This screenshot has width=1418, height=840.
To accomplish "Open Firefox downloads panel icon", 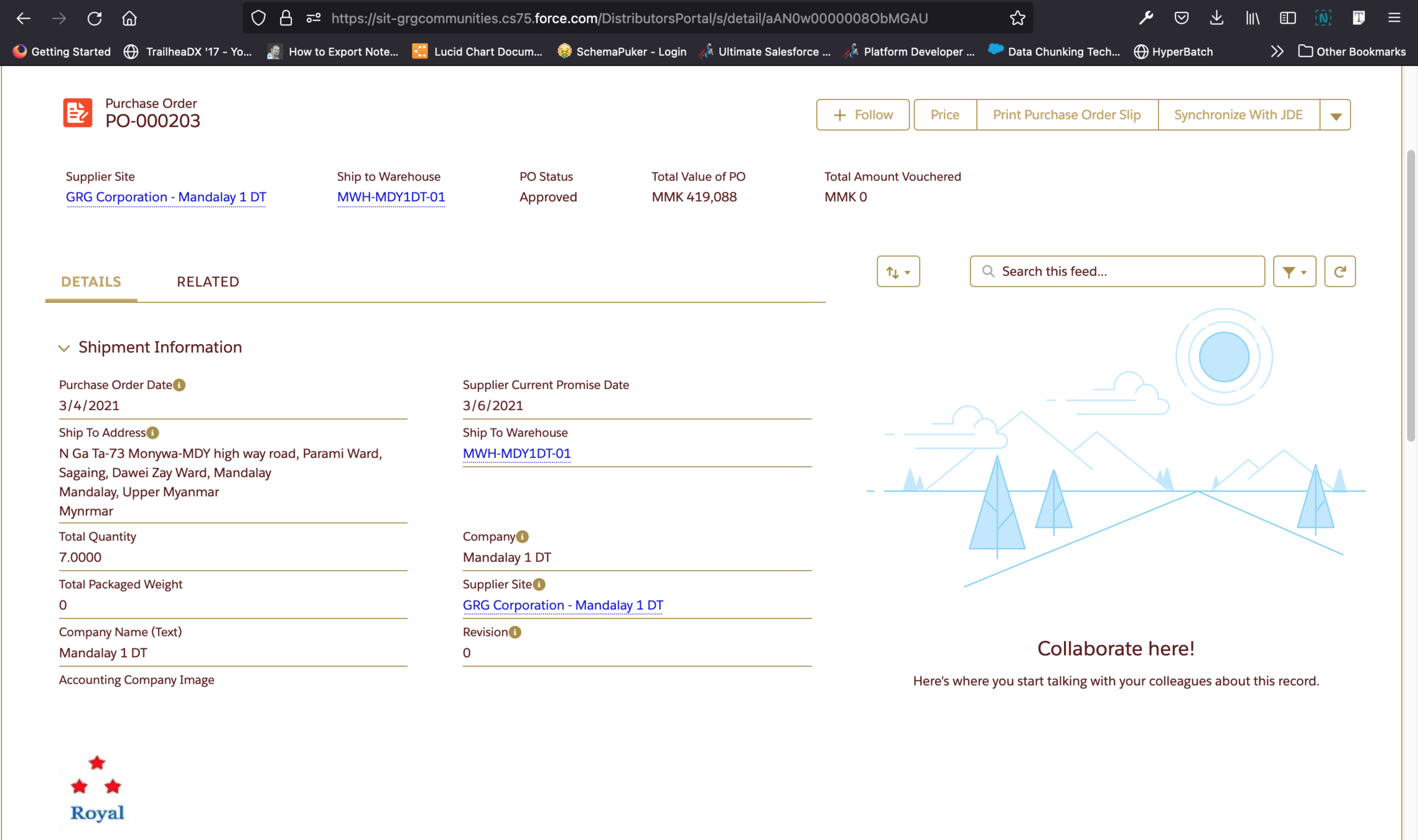I will tap(1216, 18).
